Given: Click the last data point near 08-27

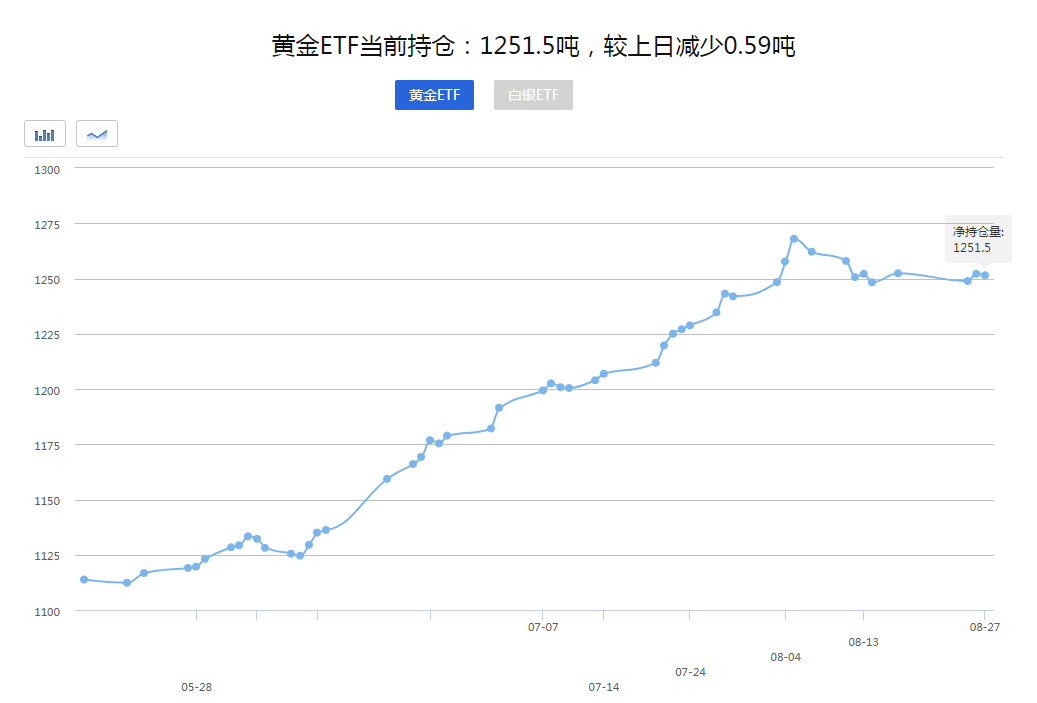Looking at the screenshot, I should [985, 275].
